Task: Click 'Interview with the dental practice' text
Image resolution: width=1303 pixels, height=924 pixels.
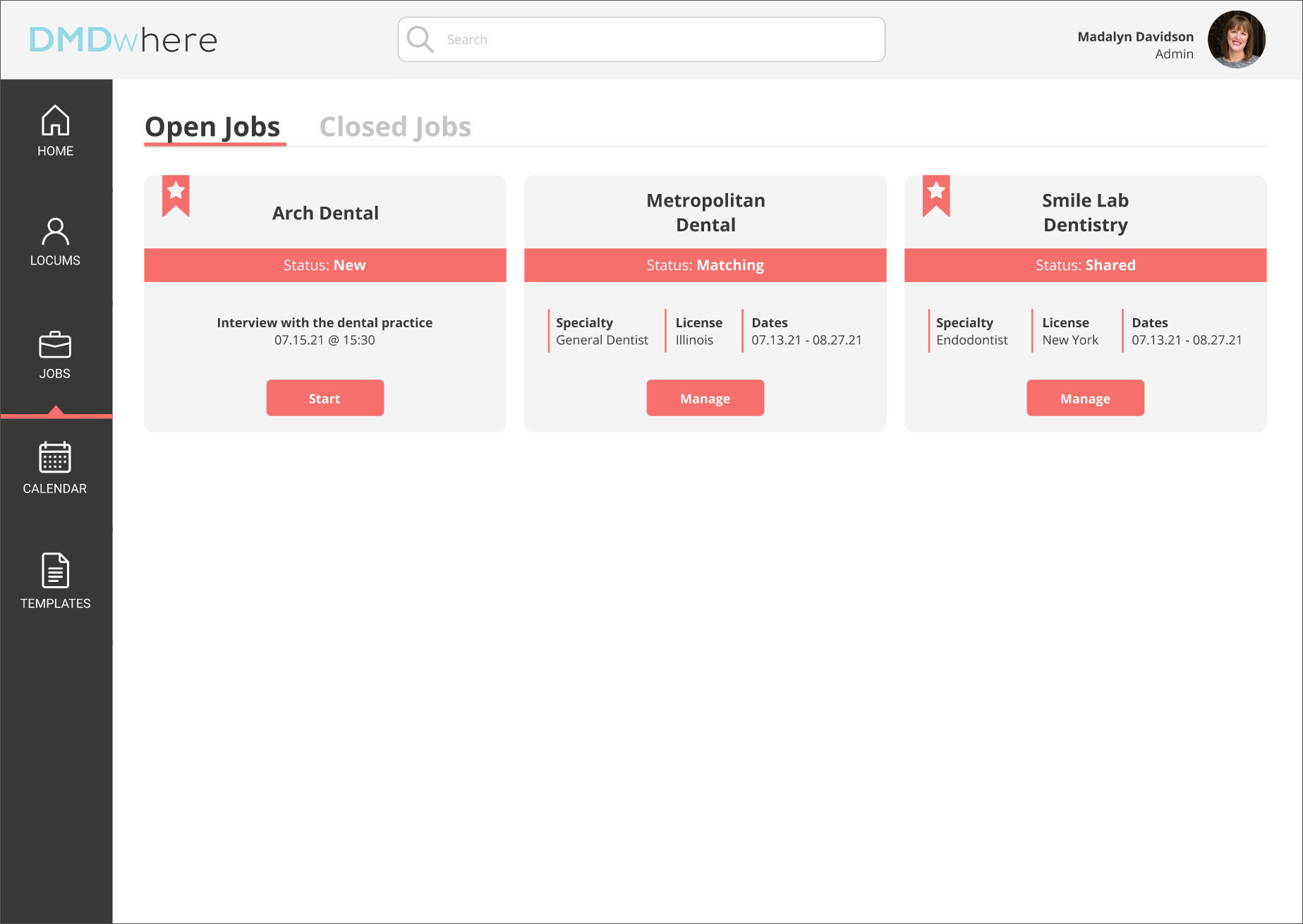Action: point(325,322)
